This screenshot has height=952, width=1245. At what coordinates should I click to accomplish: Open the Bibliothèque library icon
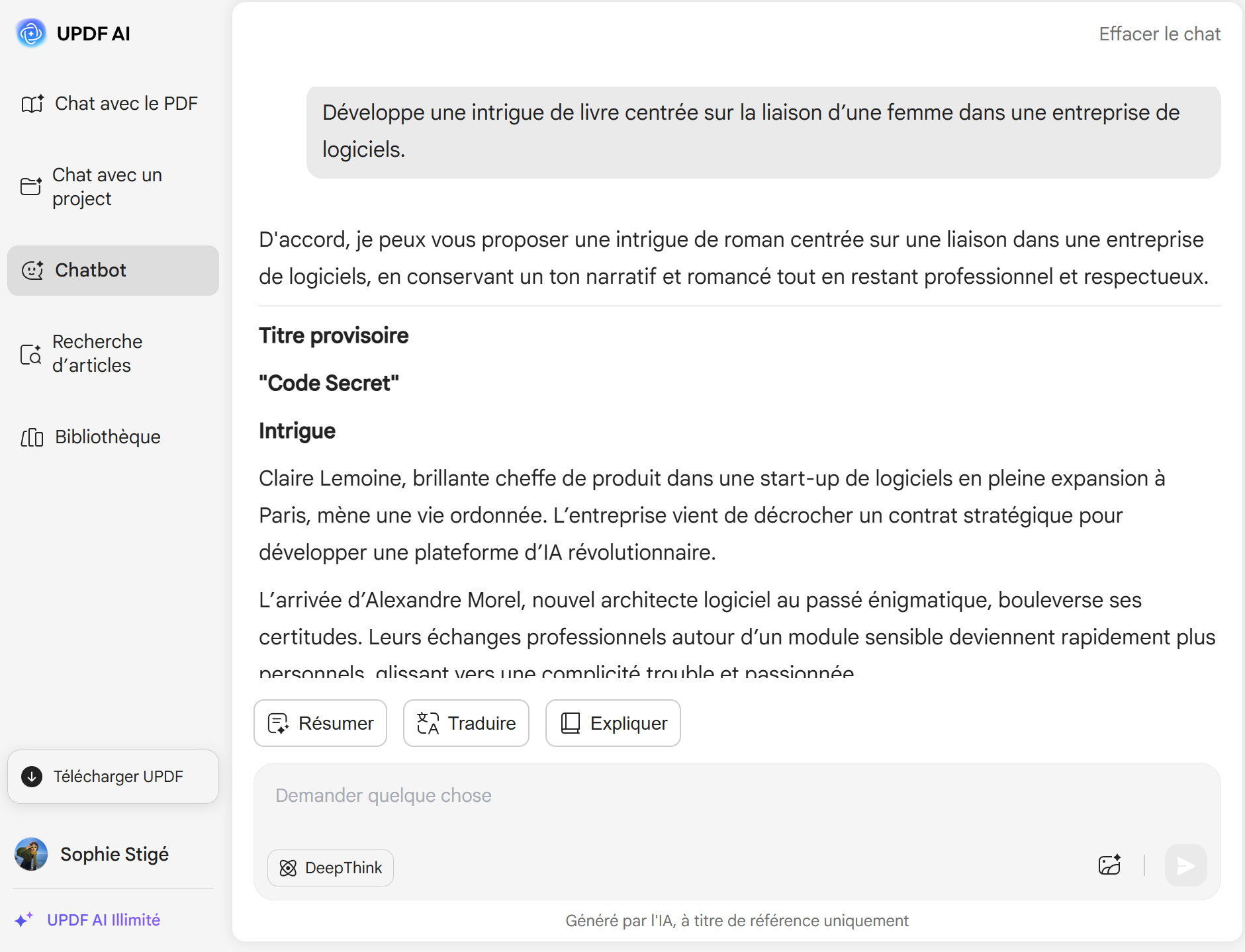[32, 437]
